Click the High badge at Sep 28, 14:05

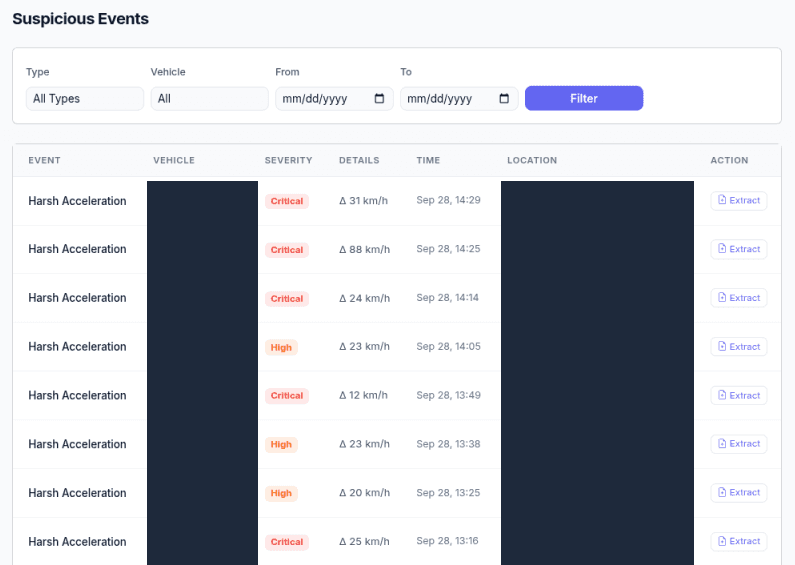(281, 347)
